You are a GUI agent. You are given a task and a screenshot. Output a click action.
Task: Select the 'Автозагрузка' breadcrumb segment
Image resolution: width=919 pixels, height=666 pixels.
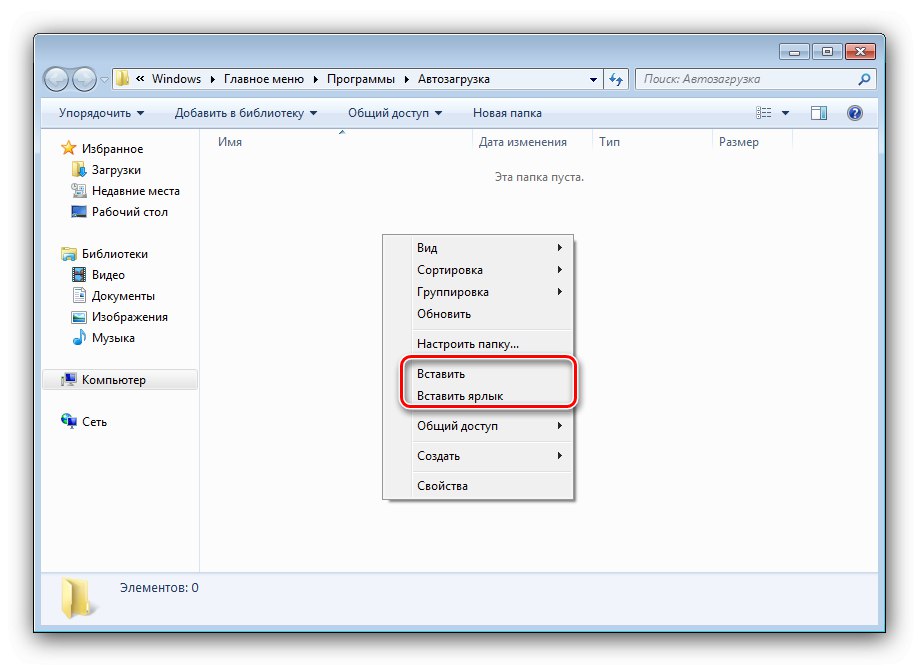coord(454,79)
